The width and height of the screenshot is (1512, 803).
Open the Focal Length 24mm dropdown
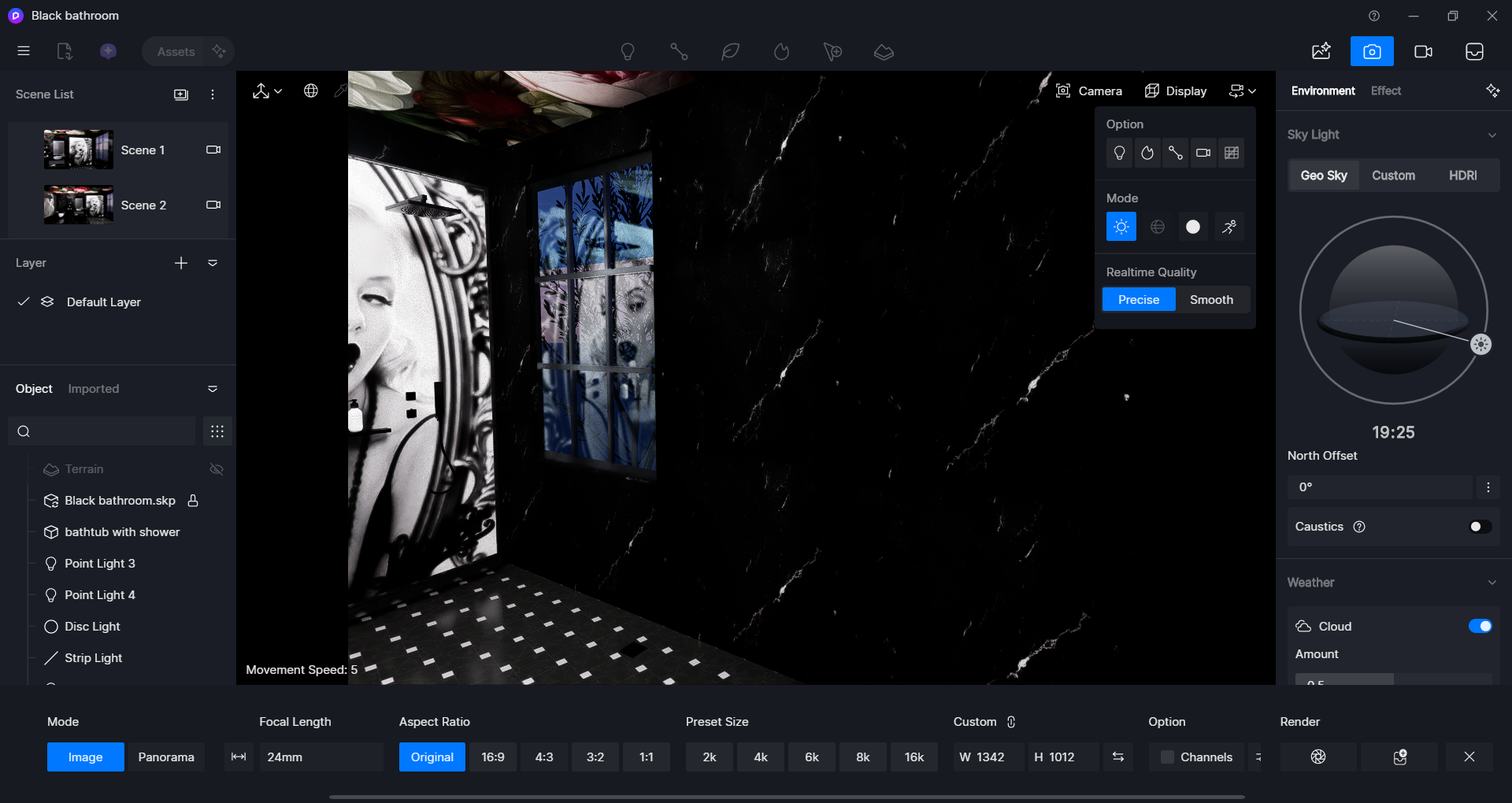click(321, 757)
